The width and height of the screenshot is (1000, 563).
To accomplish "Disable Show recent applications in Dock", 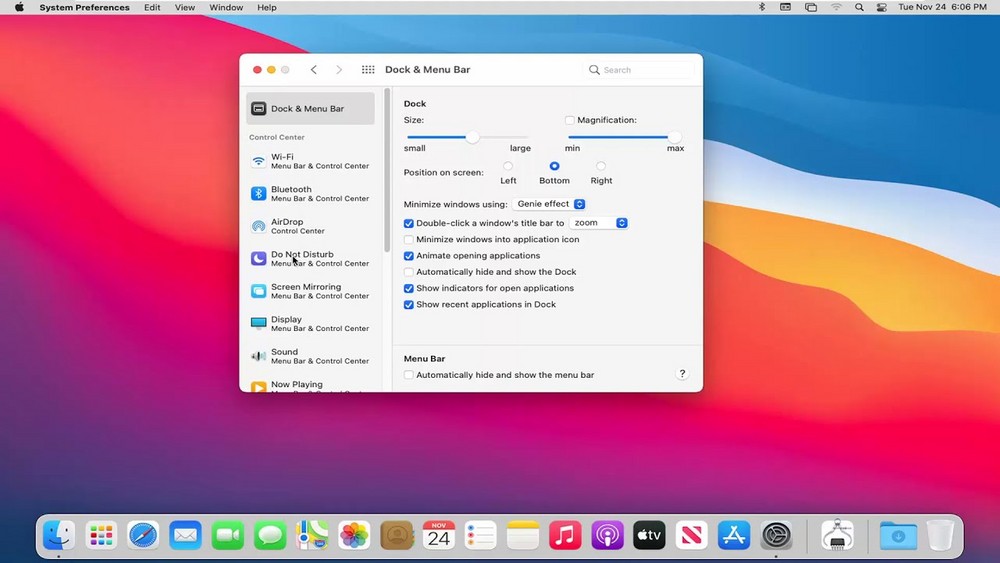I will tap(409, 305).
